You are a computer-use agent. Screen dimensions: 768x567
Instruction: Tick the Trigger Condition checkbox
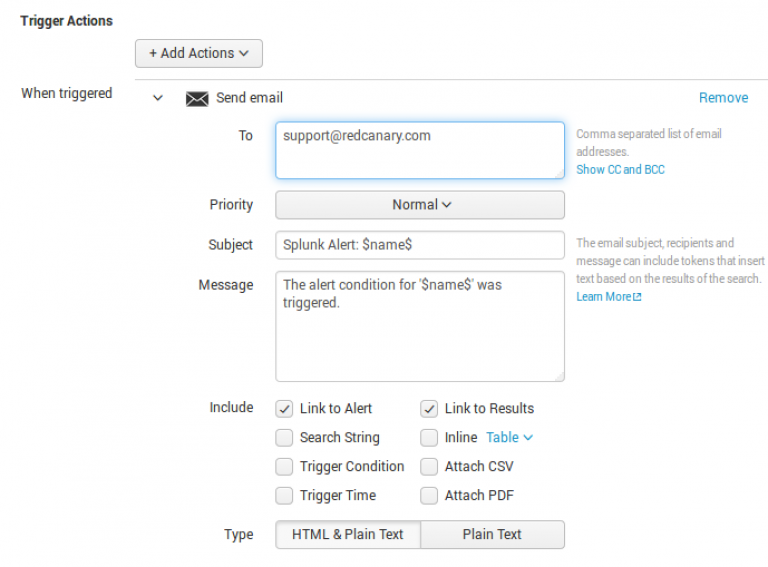point(285,466)
